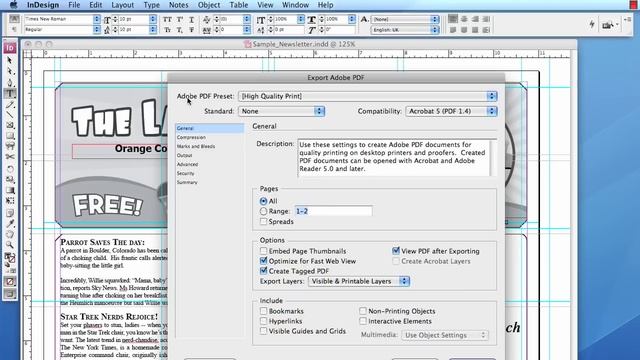Open the Regular font style dropdown
640x360 pixels.
click(x=97, y=29)
